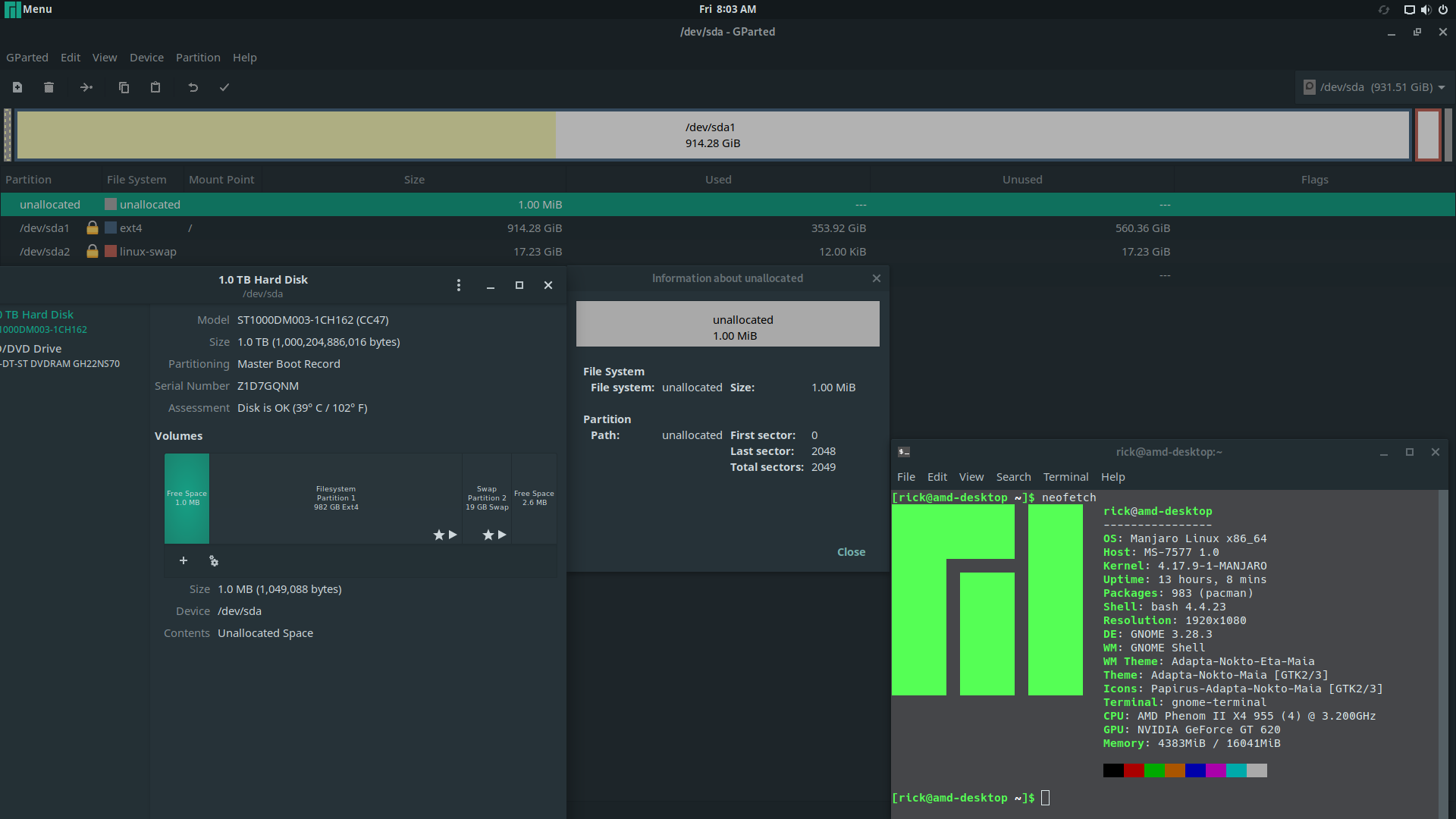Apply all operations with checkmark icon
Image resolution: width=1456 pixels, height=819 pixels.
pyautogui.click(x=224, y=87)
